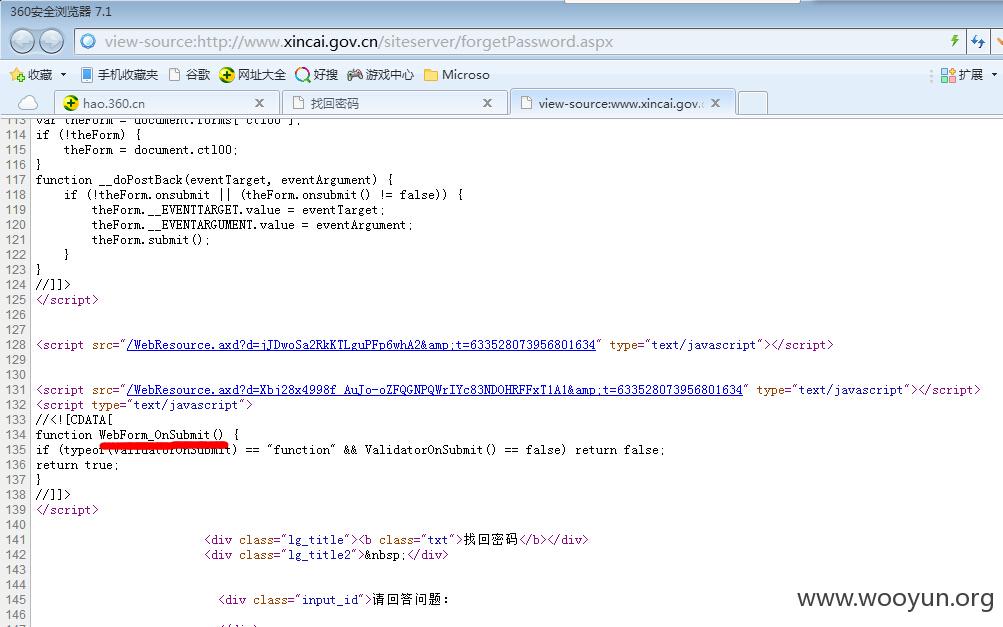Image resolution: width=1003 pixels, height=627 pixels.
Task: Expand the 收藏 dropdown arrow
Action: pyautogui.click(x=63, y=75)
